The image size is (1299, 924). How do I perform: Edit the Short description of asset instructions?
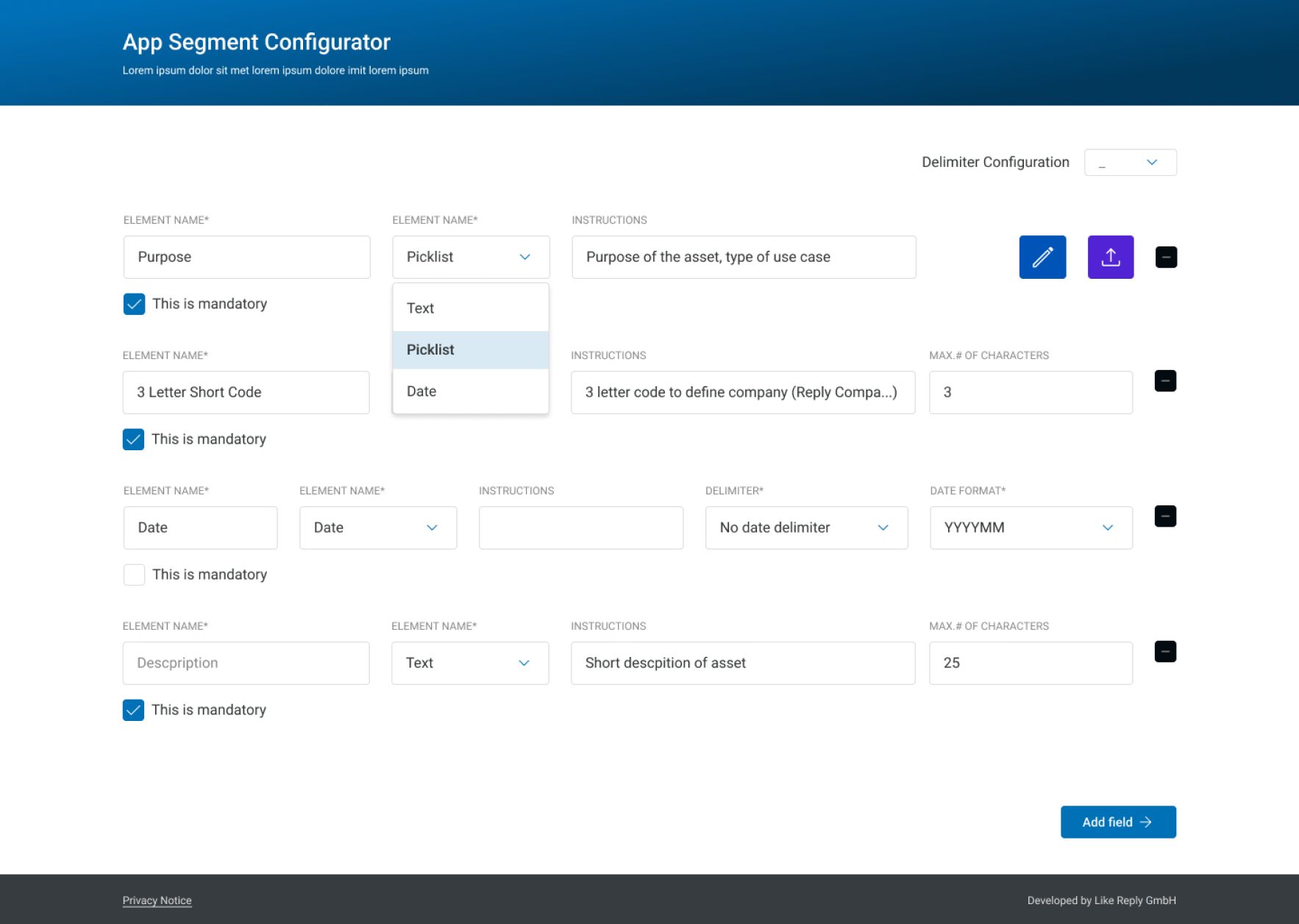[743, 663]
